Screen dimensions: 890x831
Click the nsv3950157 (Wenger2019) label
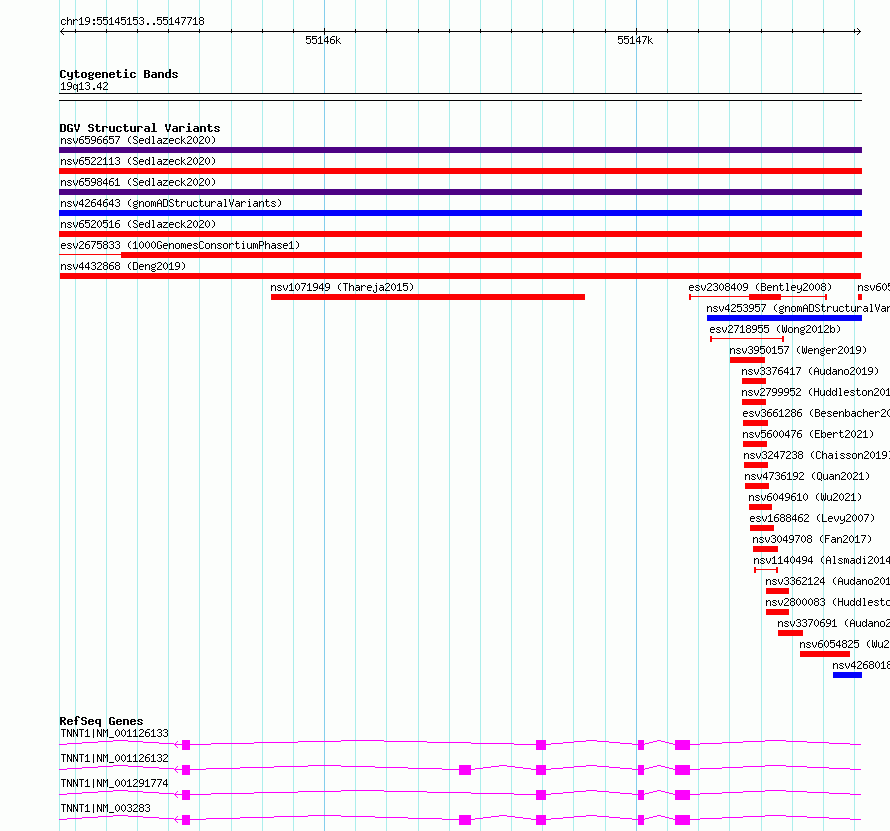tap(798, 350)
